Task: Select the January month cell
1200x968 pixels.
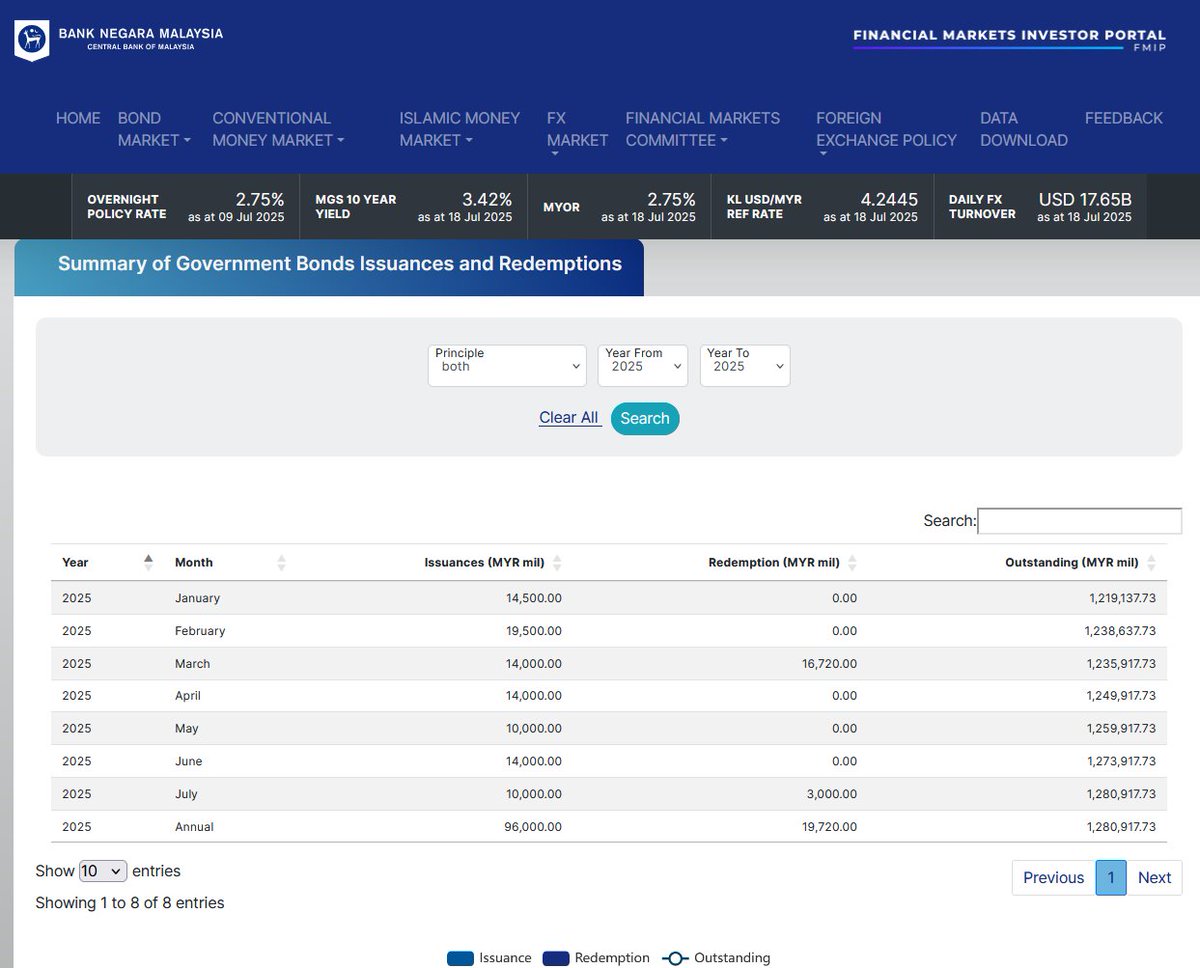Action: pyautogui.click(x=197, y=598)
